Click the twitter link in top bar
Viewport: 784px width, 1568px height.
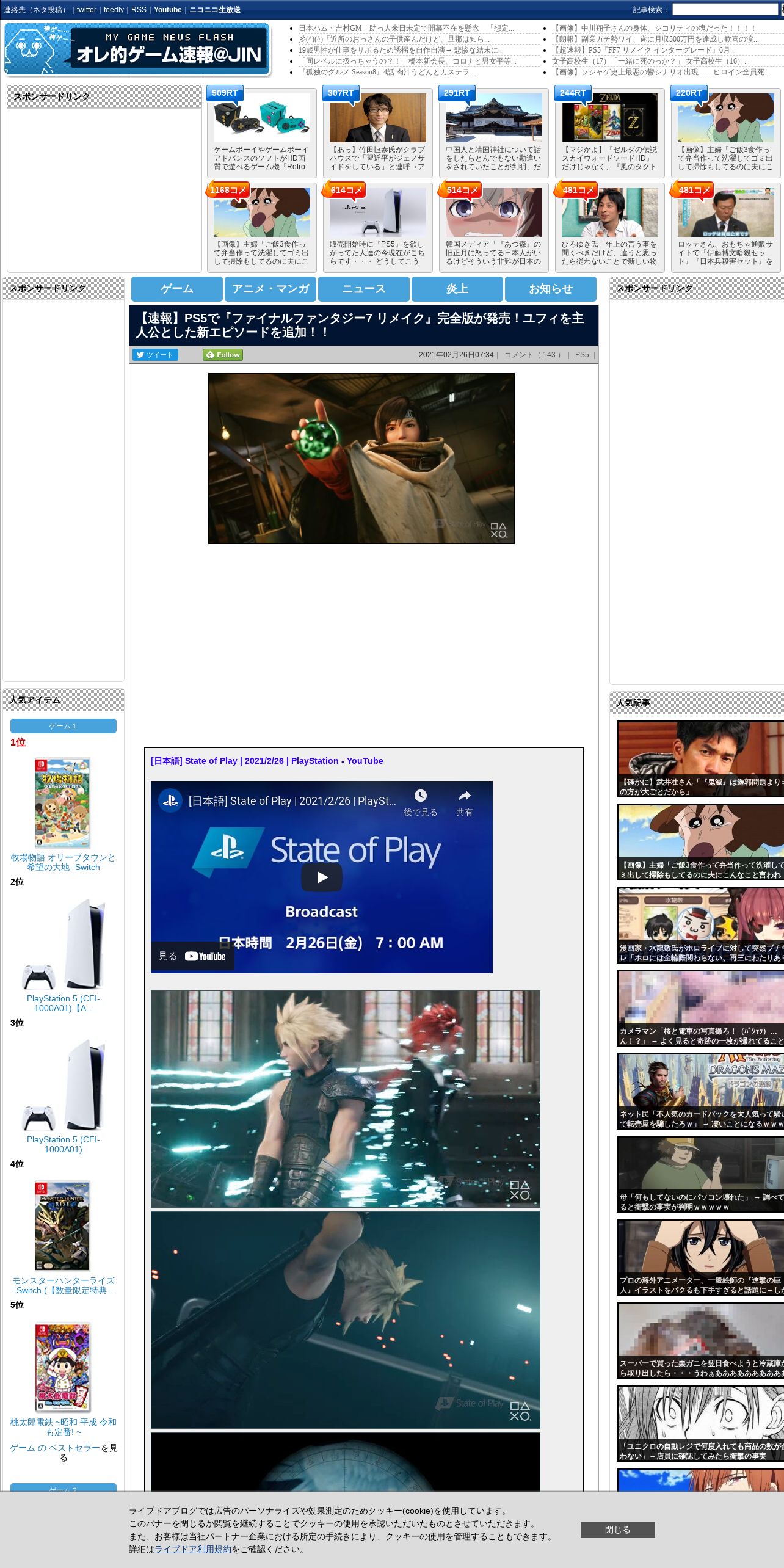87,10
